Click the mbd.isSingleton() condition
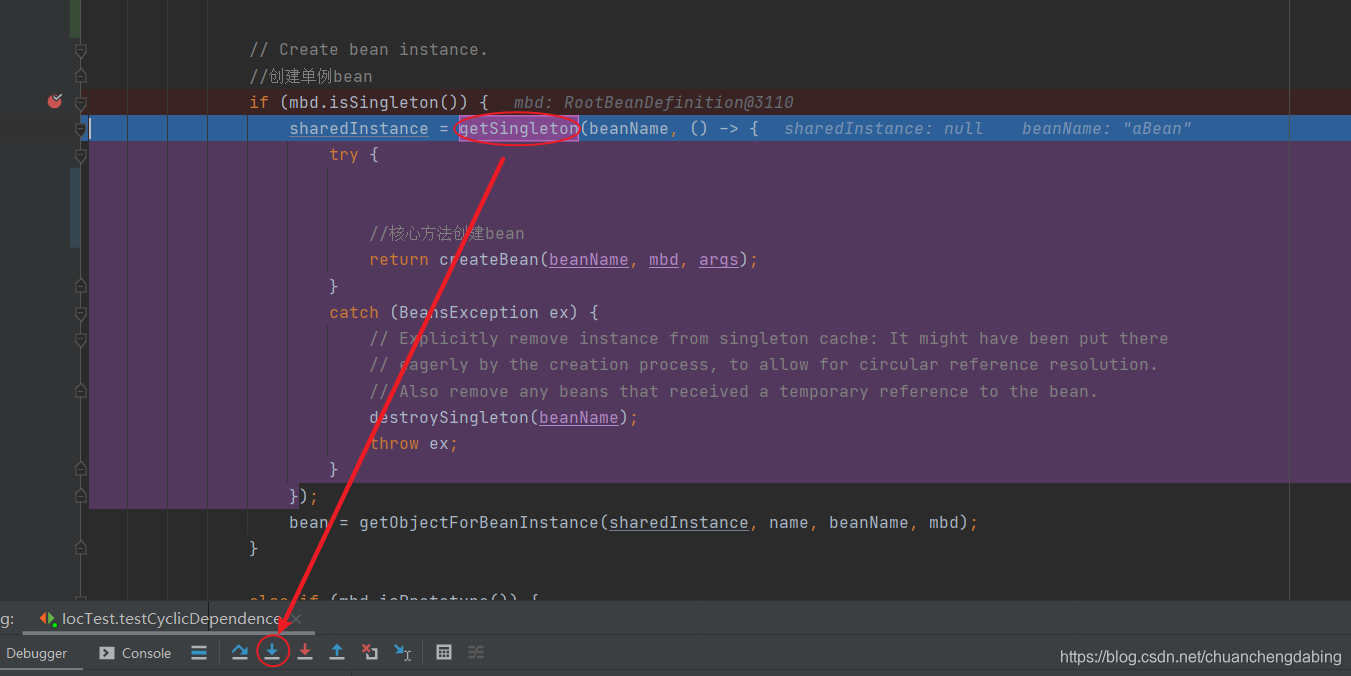 pos(374,102)
